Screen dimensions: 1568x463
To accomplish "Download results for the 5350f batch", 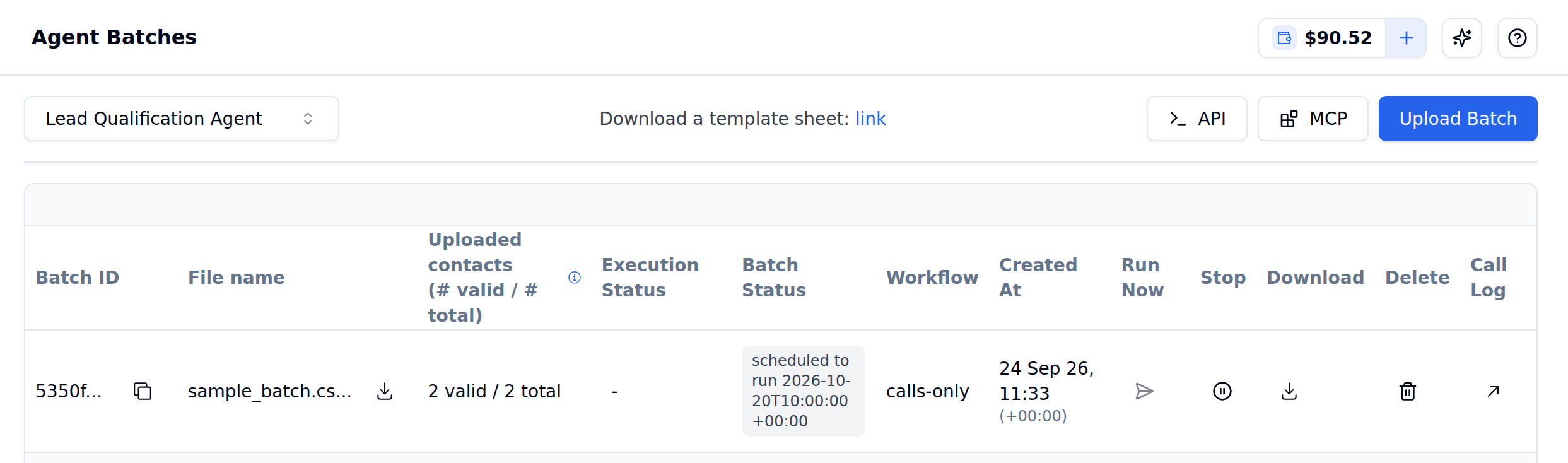I will coord(1289,391).
